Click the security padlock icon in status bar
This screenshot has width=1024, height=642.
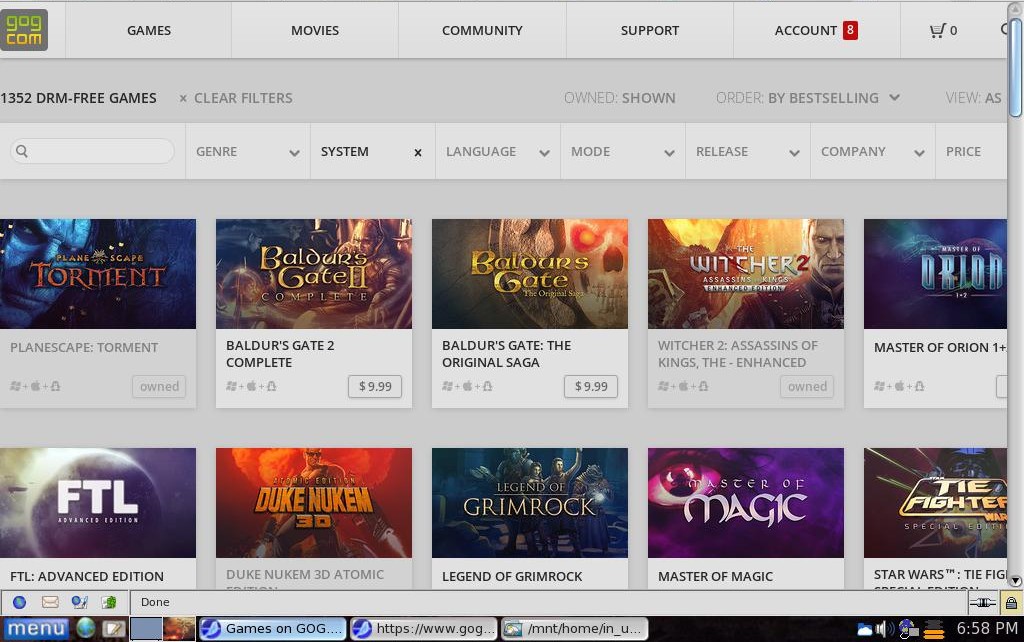tap(1011, 603)
